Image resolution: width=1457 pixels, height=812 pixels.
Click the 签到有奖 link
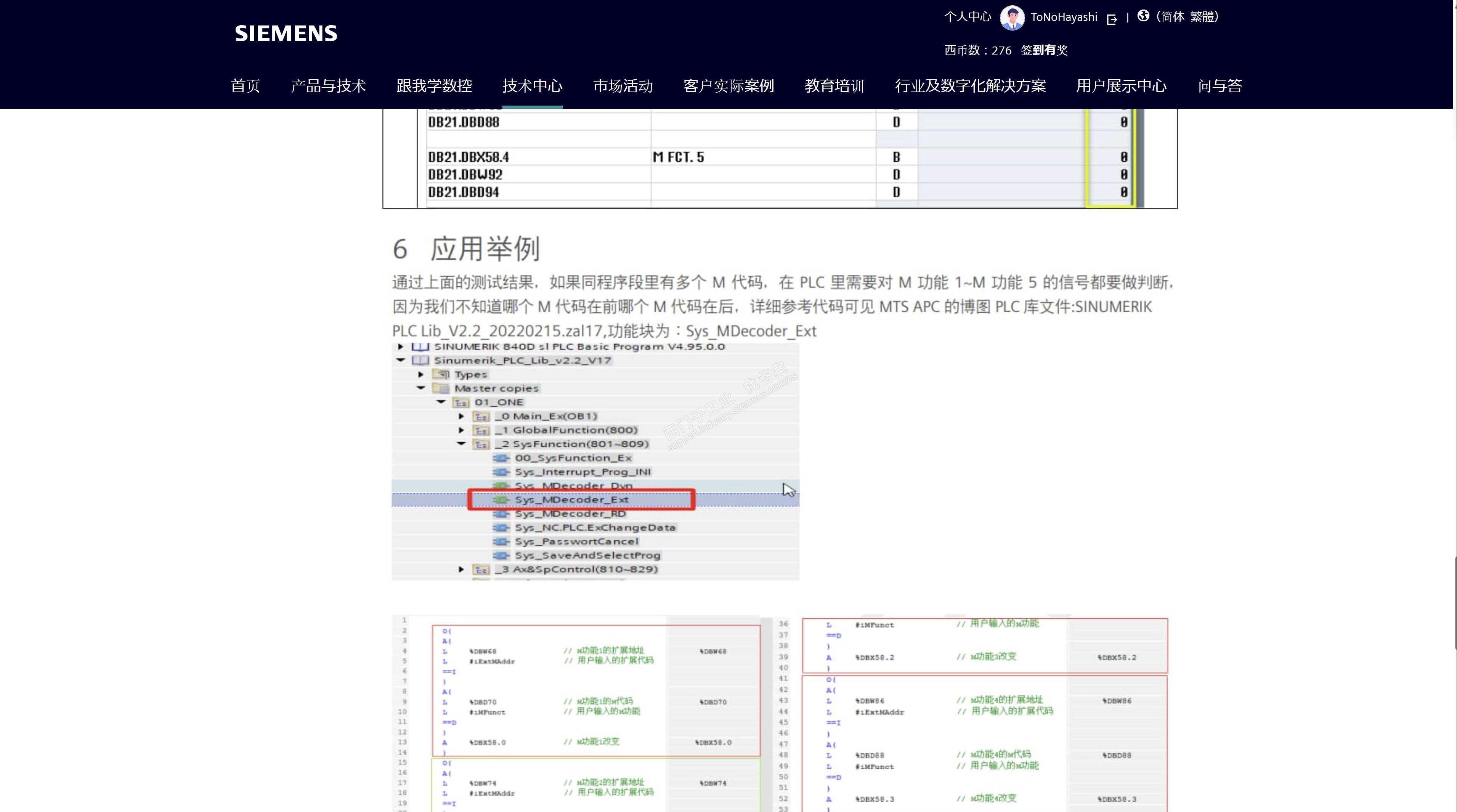pos(1044,50)
